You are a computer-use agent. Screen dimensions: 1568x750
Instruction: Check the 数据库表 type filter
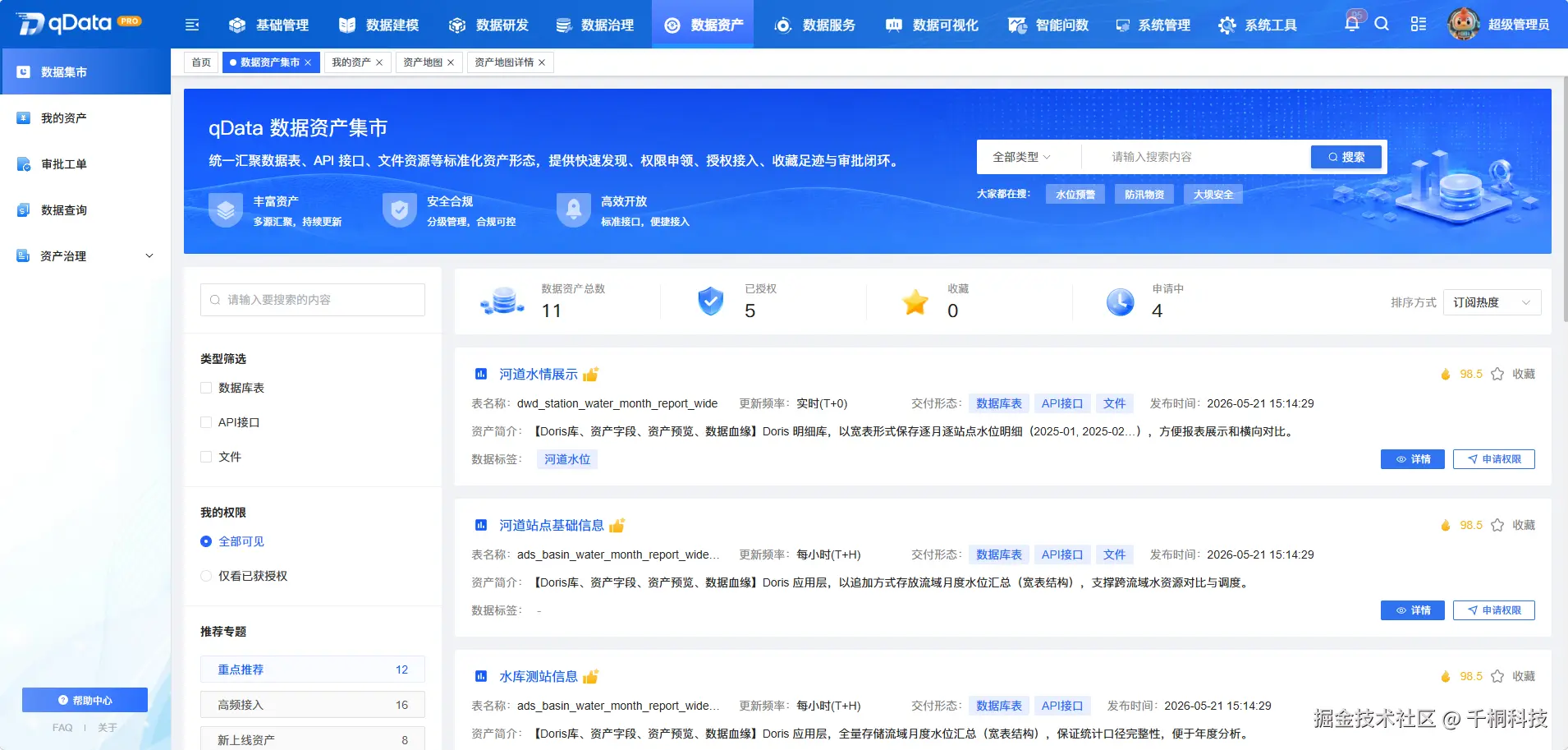coord(206,388)
